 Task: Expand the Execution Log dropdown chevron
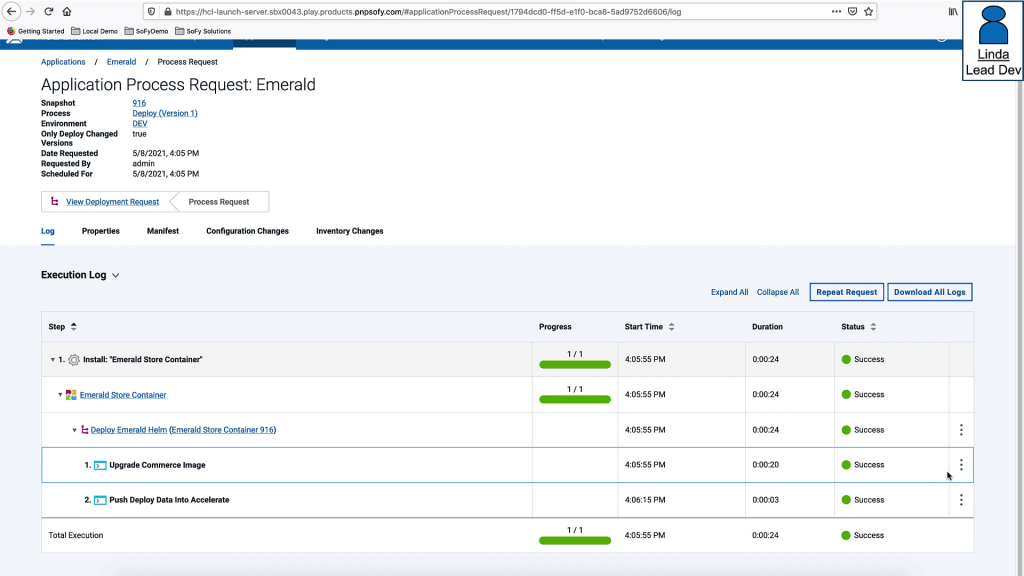(x=116, y=275)
